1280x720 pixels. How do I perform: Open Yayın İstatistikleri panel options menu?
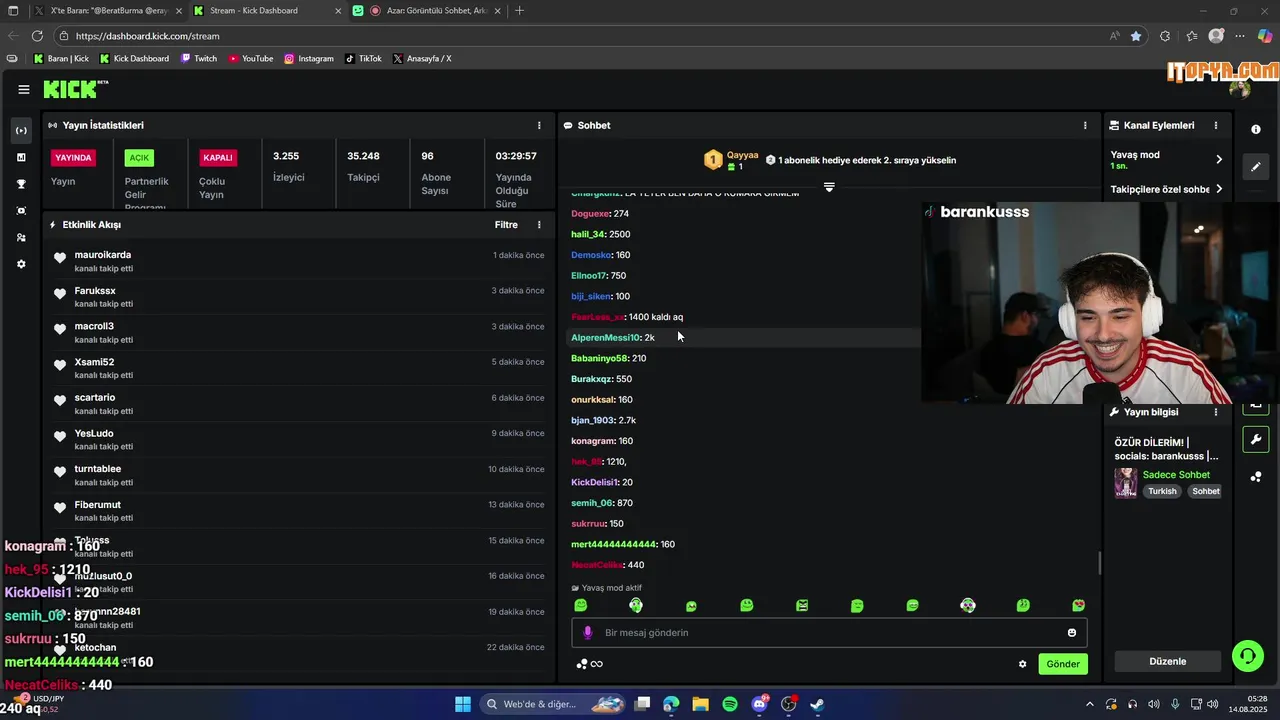click(x=539, y=125)
